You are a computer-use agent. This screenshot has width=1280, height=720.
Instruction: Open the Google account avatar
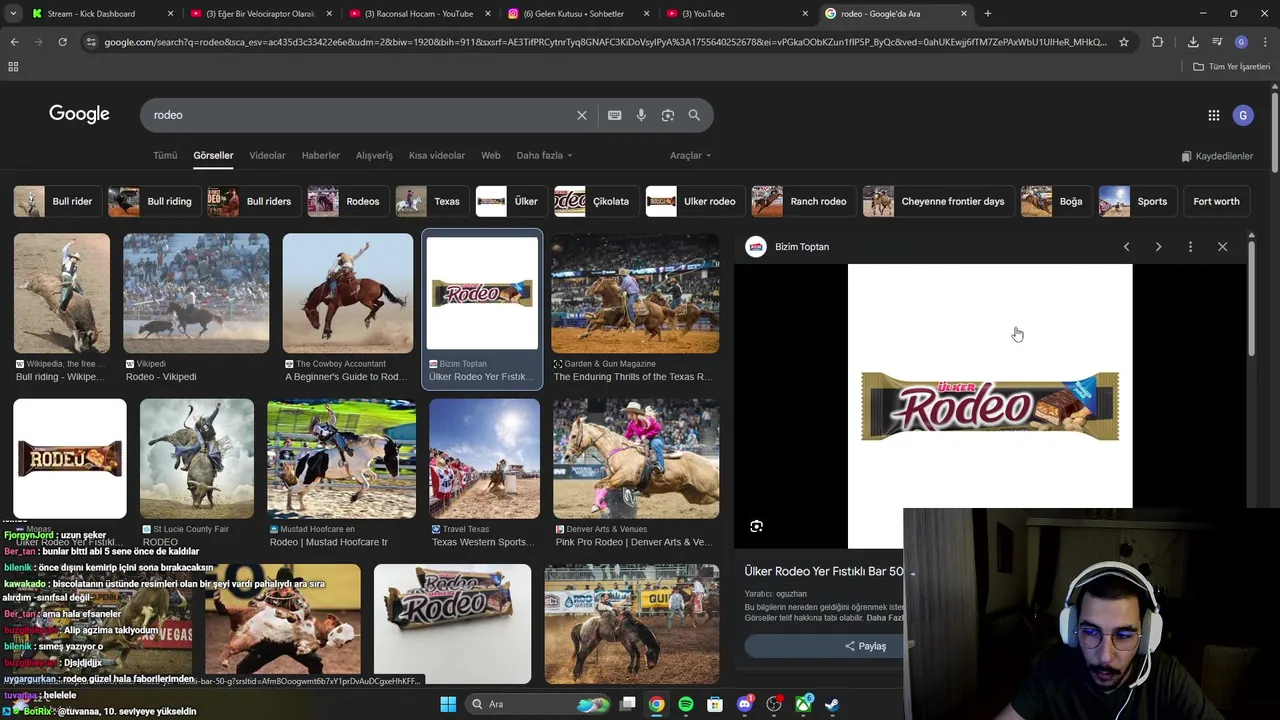click(x=1243, y=115)
